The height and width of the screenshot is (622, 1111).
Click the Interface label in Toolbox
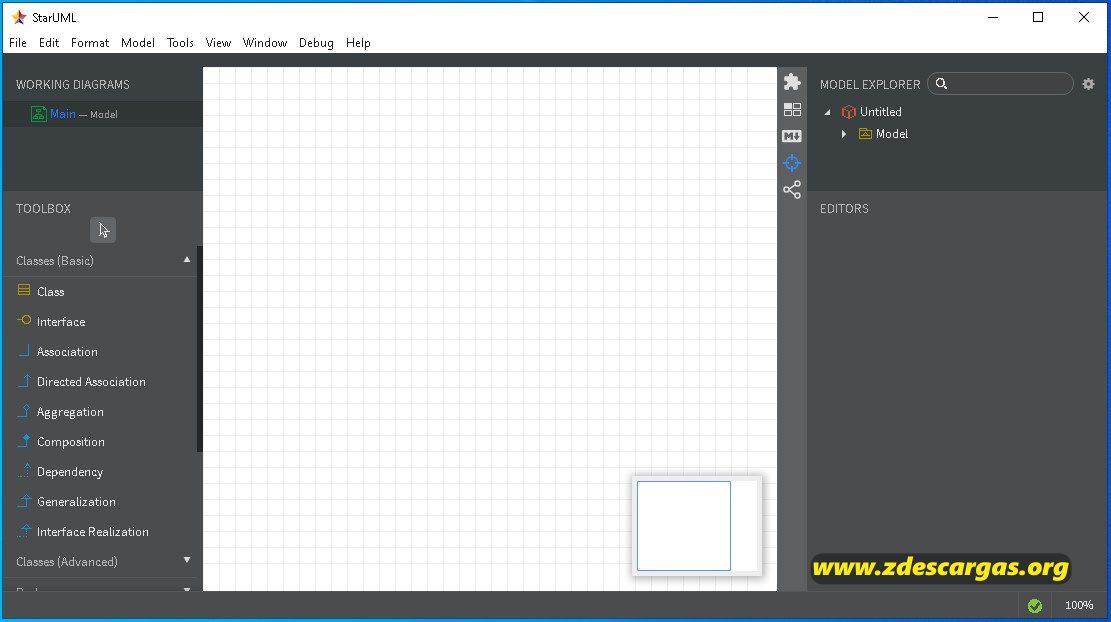click(x=61, y=322)
